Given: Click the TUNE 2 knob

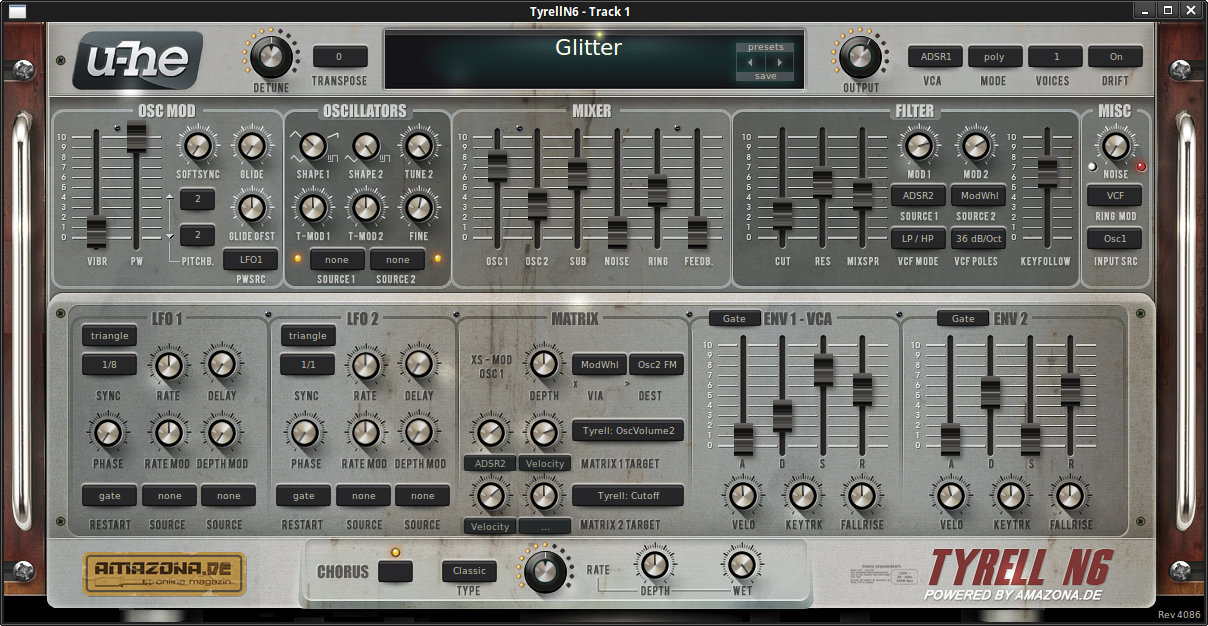Looking at the screenshot, I should click(418, 147).
